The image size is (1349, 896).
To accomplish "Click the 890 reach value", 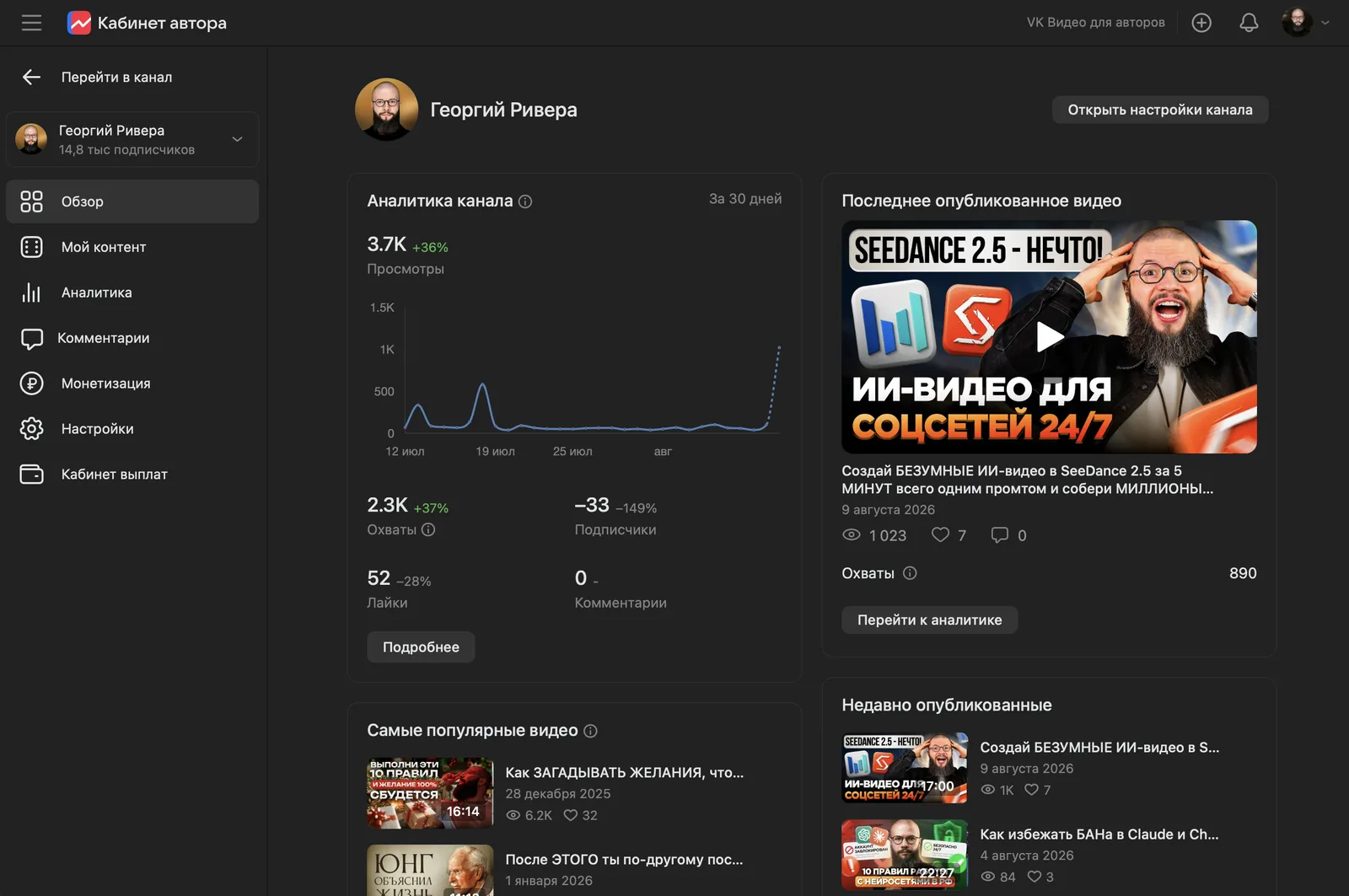I will 1243,573.
